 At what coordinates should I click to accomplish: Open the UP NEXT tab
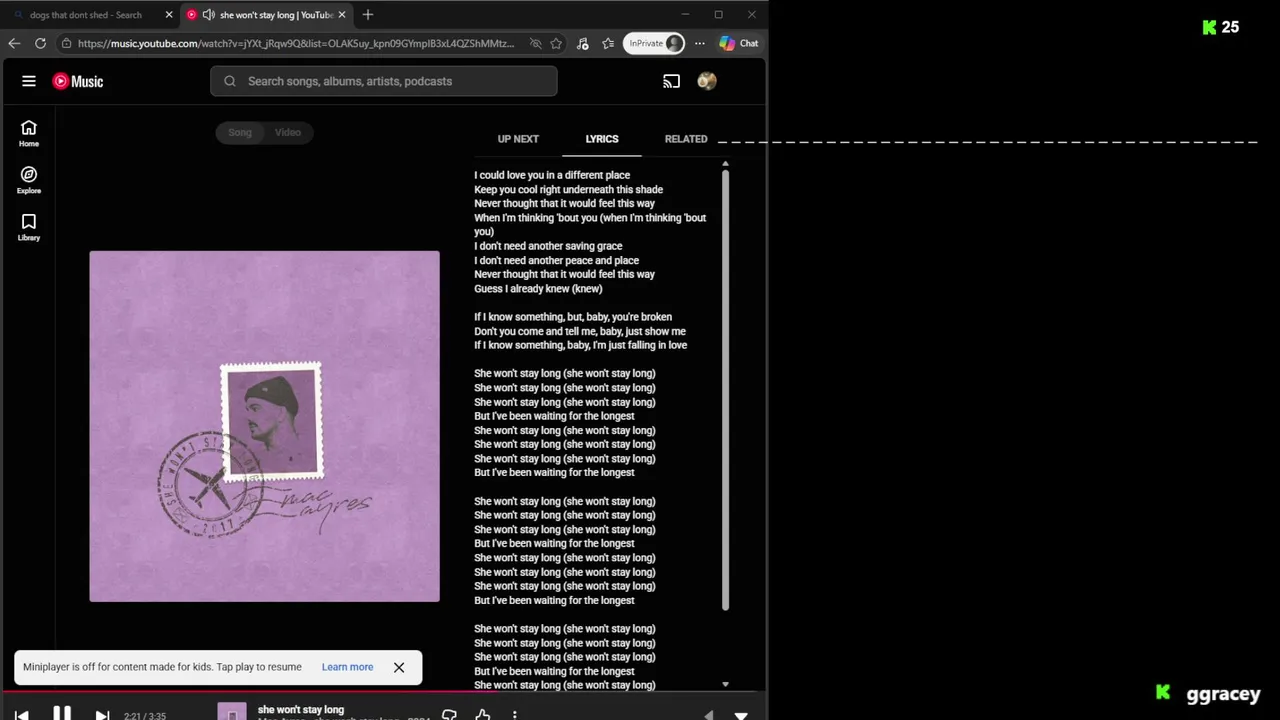click(x=518, y=139)
